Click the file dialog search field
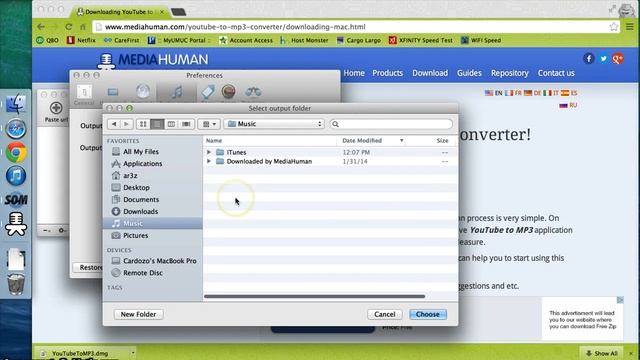This screenshot has height=360, width=640. [391, 124]
